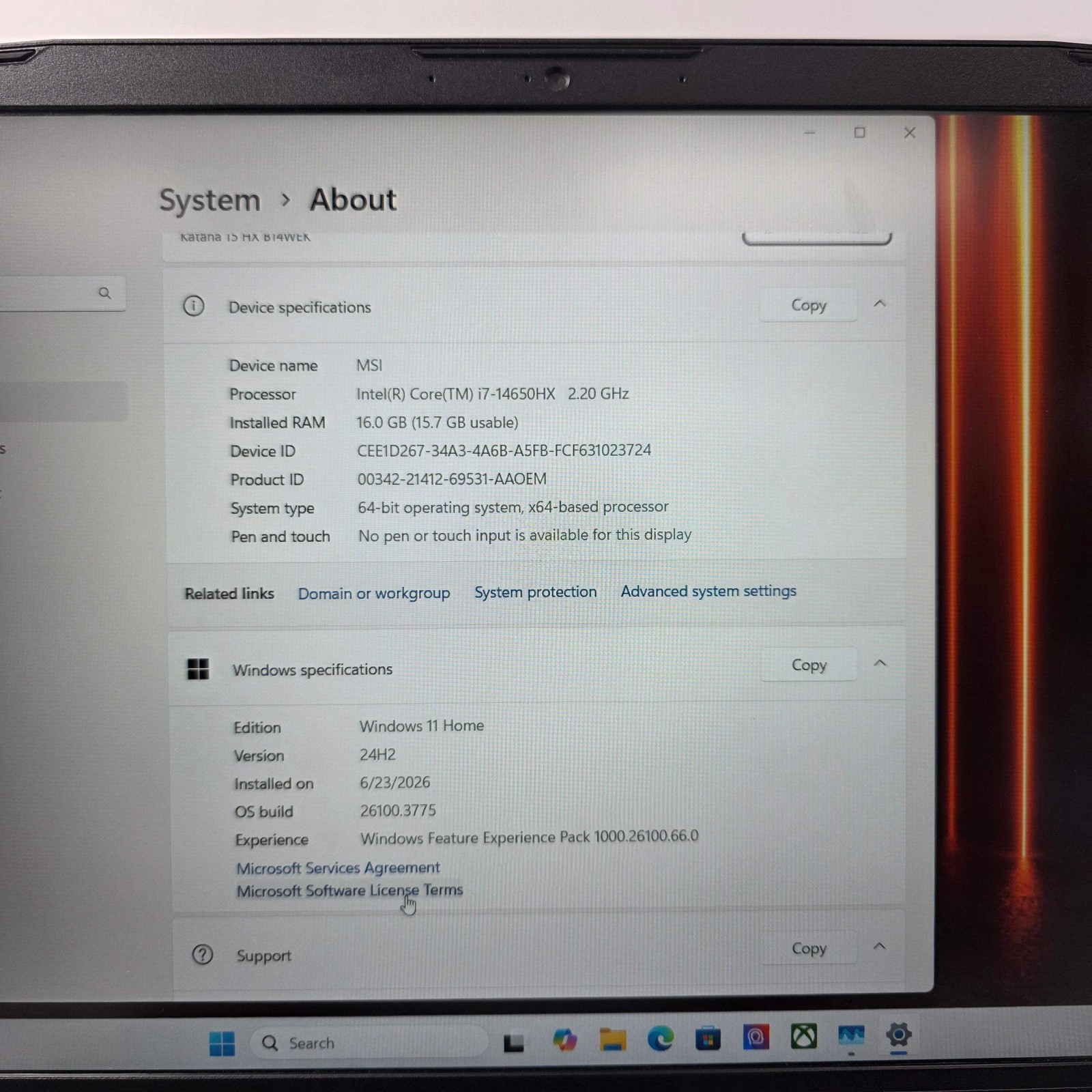Launch Copilot from the taskbar
Image resolution: width=1092 pixels, height=1092 pixels.
point(564,1040)
